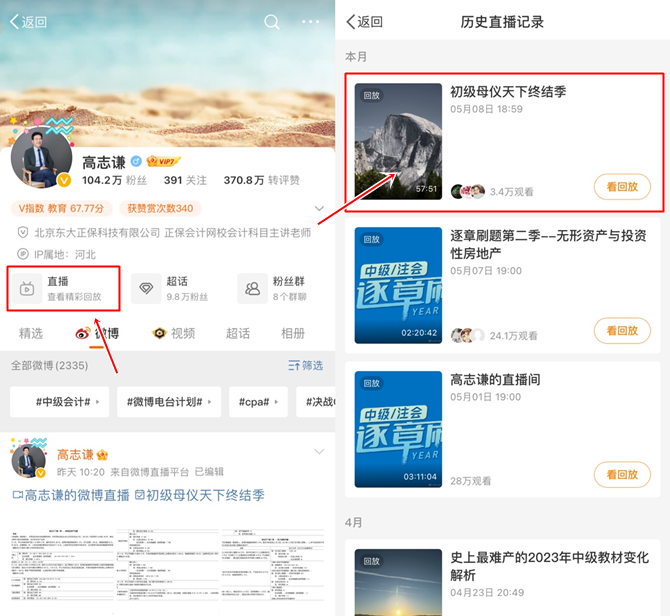670x616 pixels.
Task: Click 看回放 for 高志谦的直播间
Action: 622,475
